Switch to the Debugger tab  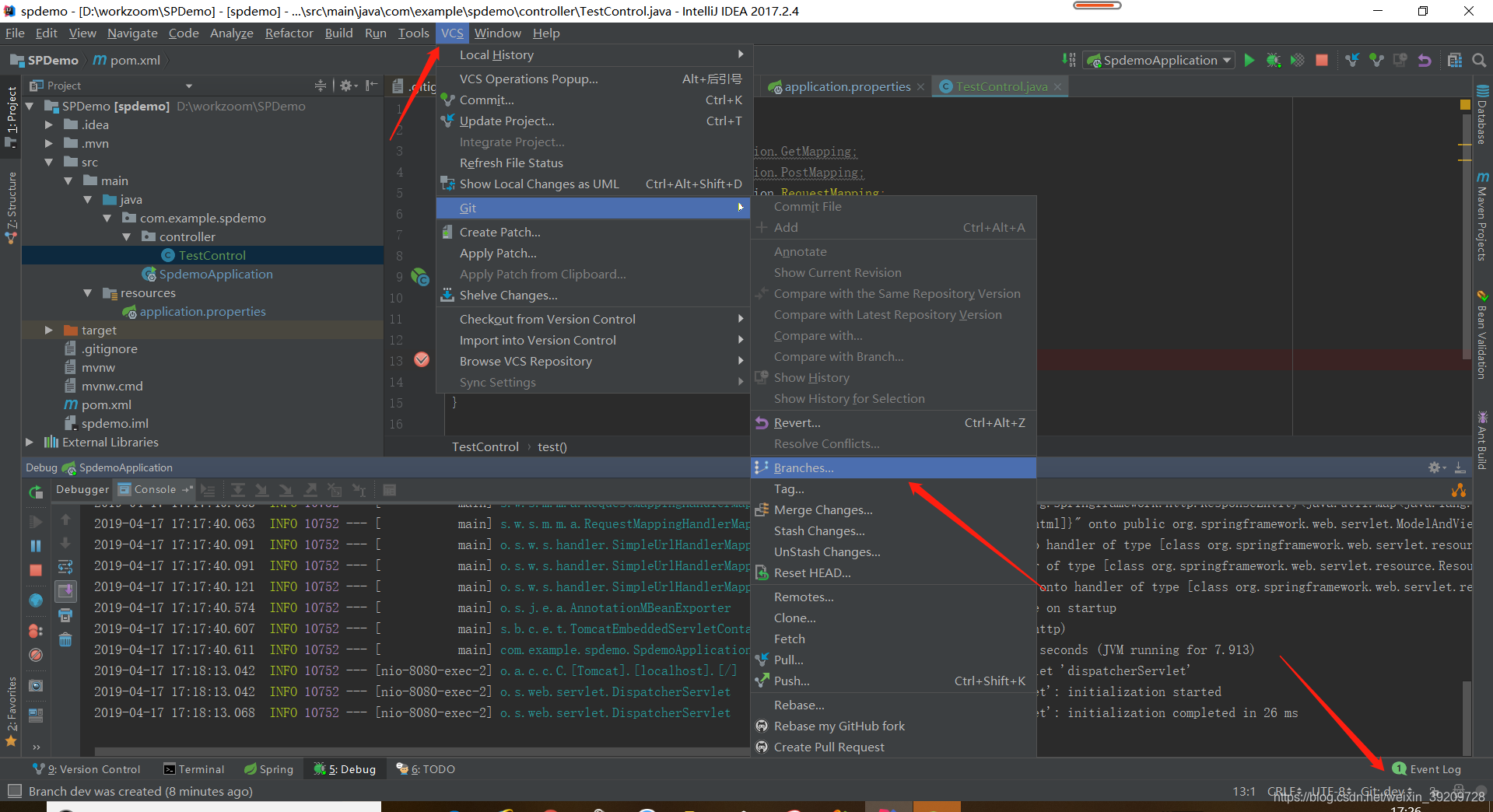82,489
